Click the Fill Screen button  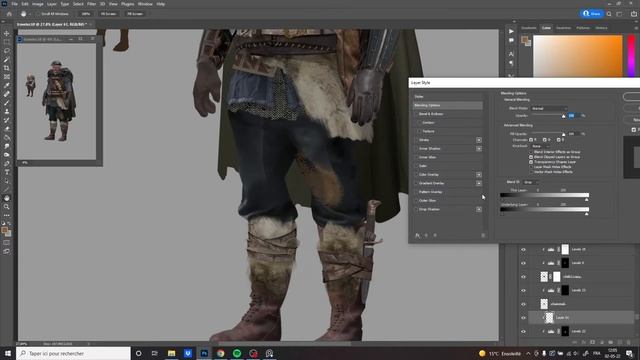(x=135, y=14)
